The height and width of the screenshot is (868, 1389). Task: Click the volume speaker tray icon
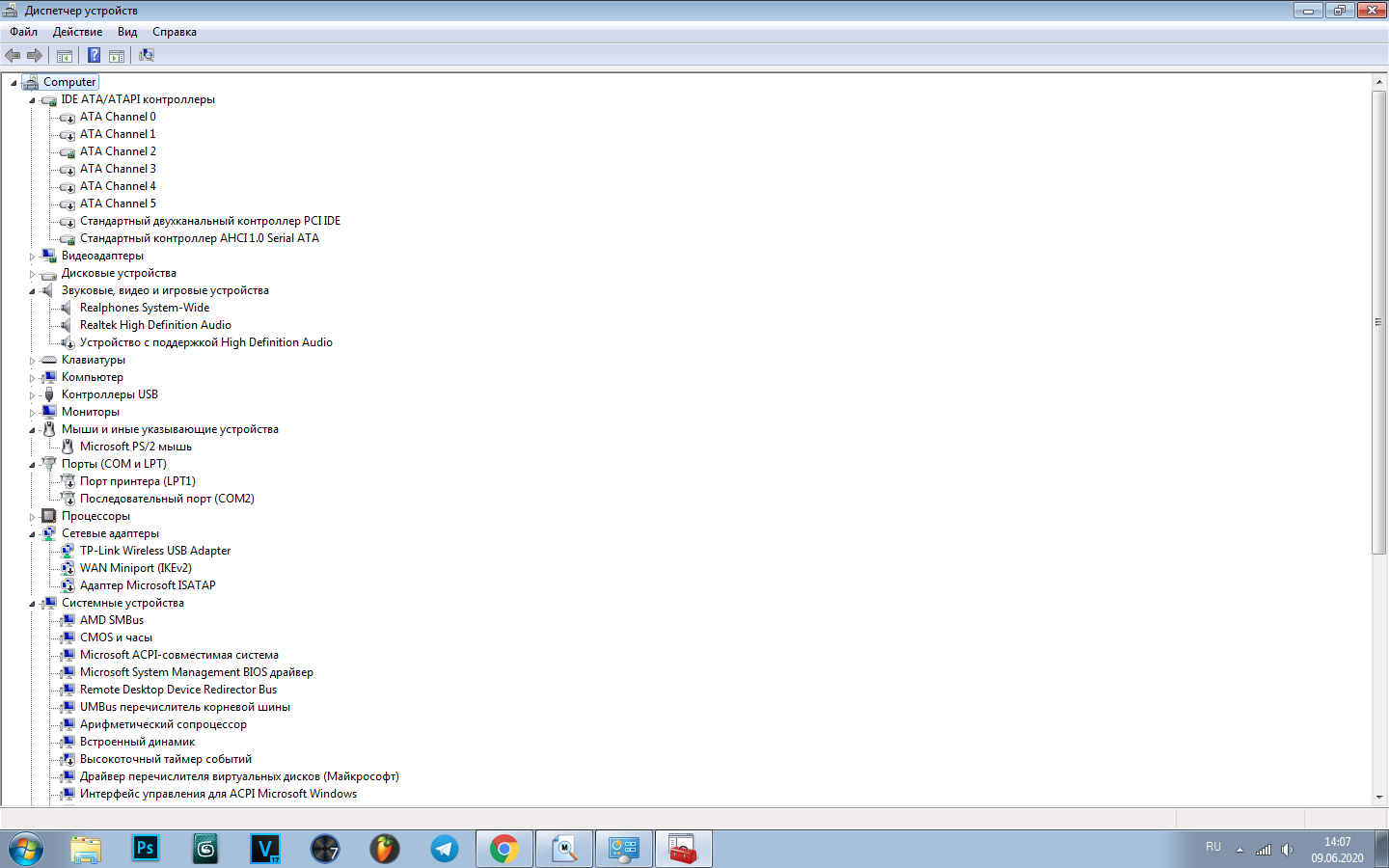tap(1287, 850)
